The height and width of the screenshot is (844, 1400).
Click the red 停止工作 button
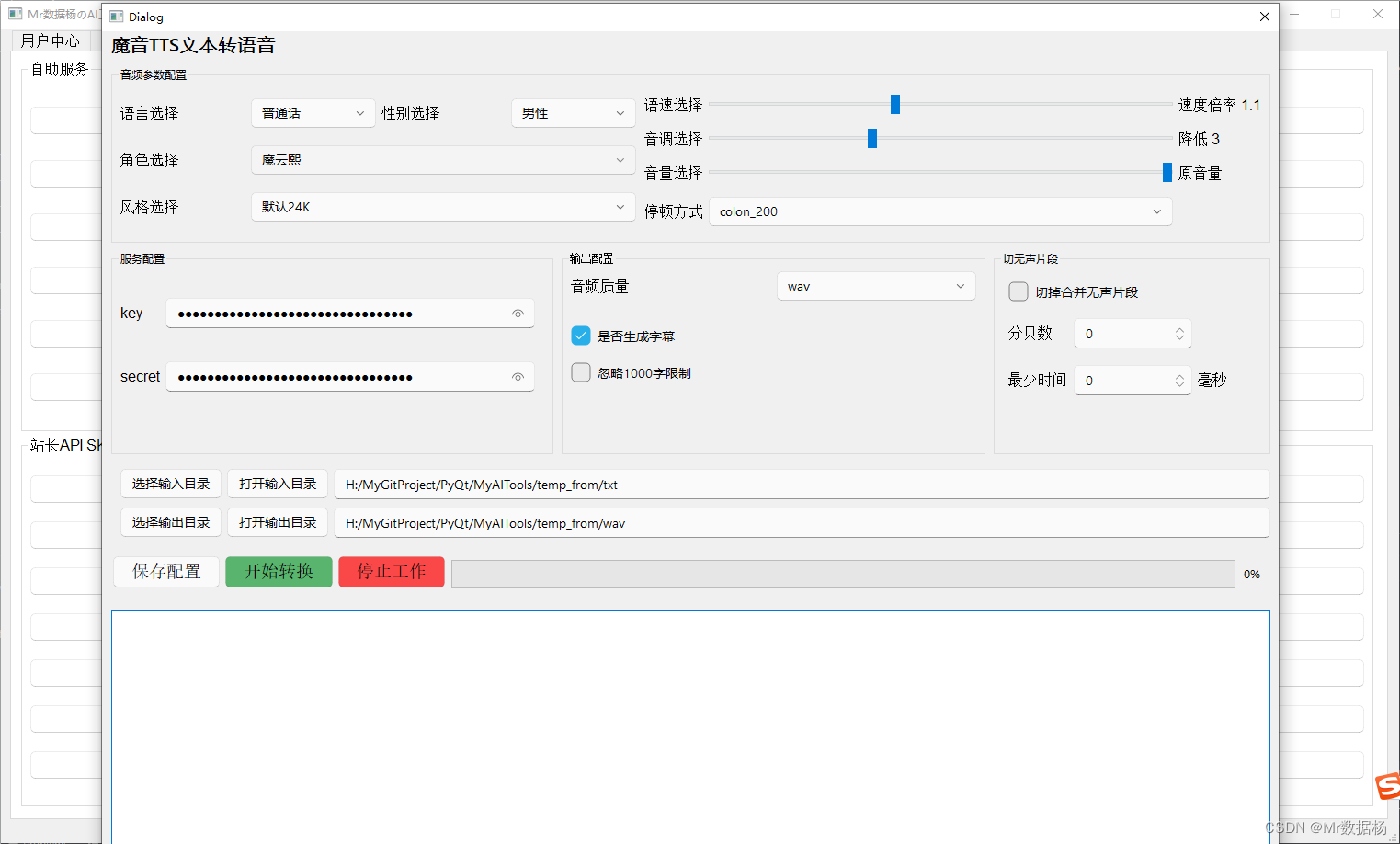(392, 572)
